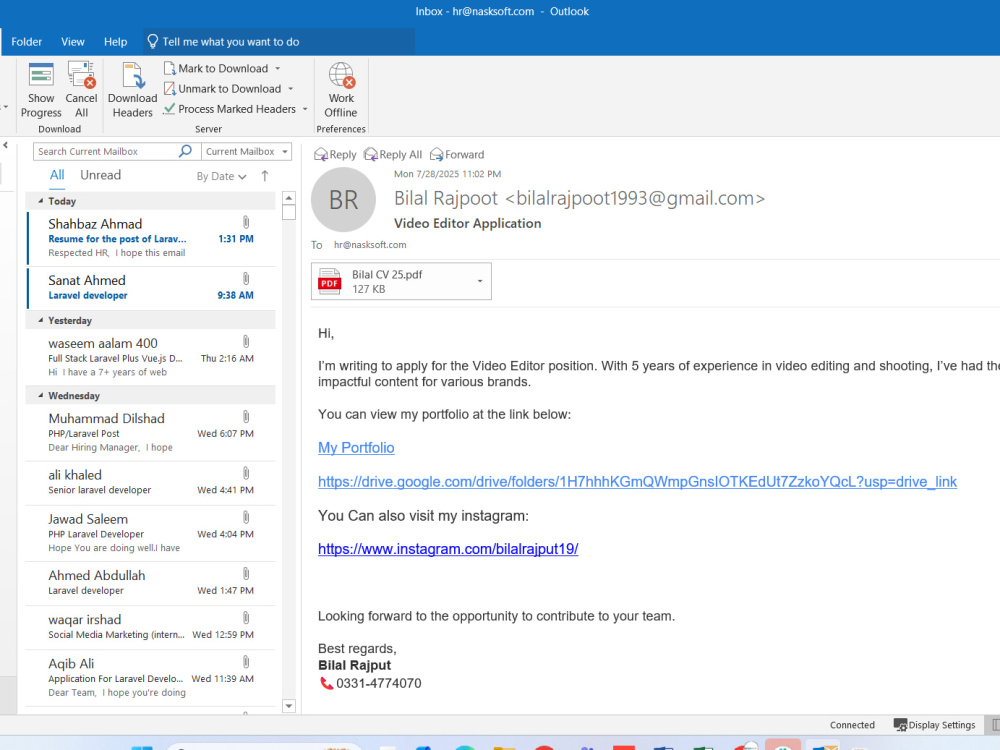This screenshot has height=750, width=1000.
Task: Click Display Settings in status bar
Action: pyautogui.click(x=934, y=725)
